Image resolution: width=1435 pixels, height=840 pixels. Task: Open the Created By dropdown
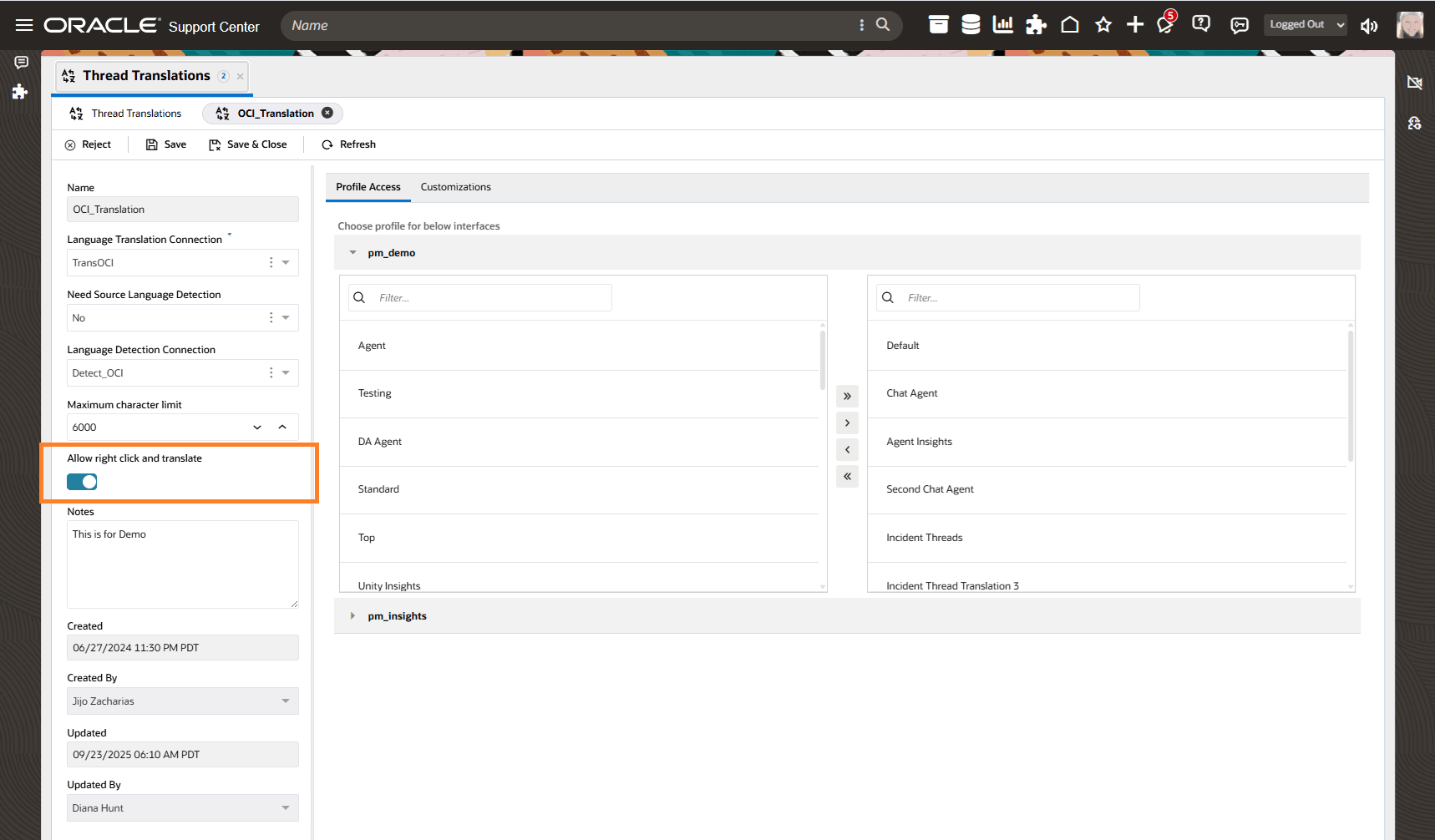coord(183,701)
